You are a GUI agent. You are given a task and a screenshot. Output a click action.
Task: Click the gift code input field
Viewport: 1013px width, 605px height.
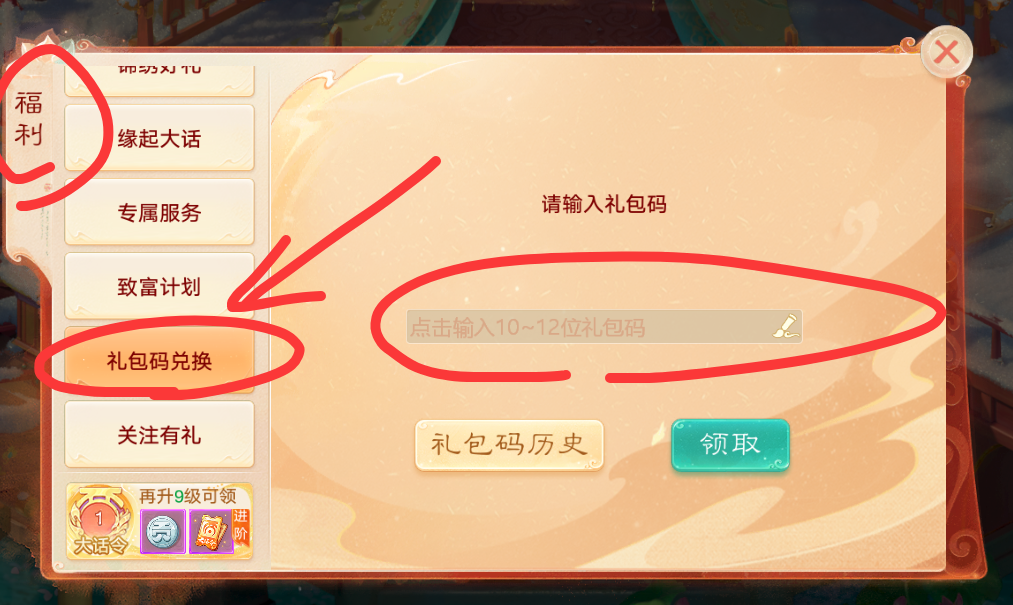pos(604,326)
